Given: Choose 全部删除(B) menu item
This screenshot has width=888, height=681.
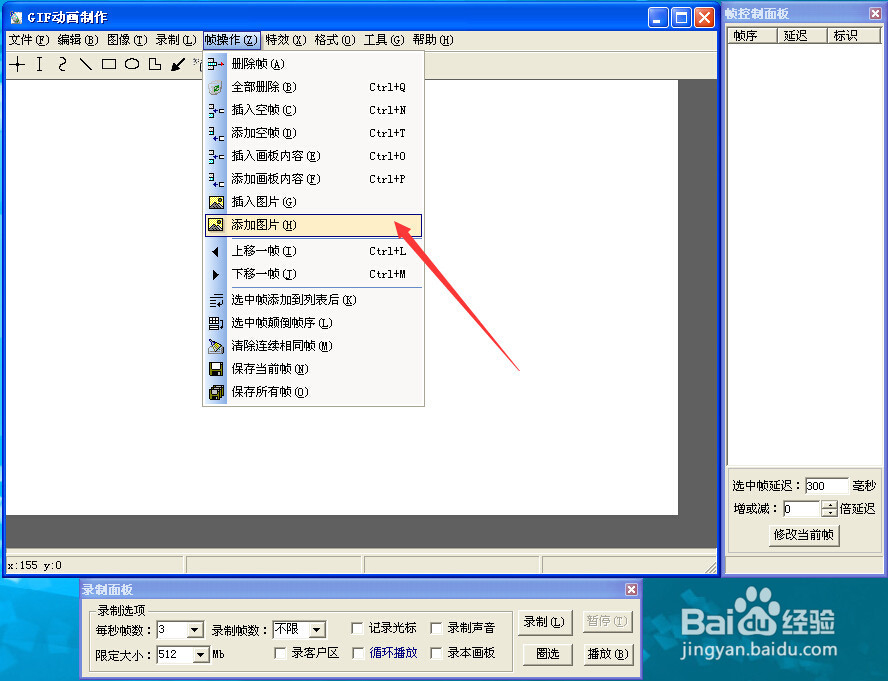Looking at the screenshot, I should (313, 87).
